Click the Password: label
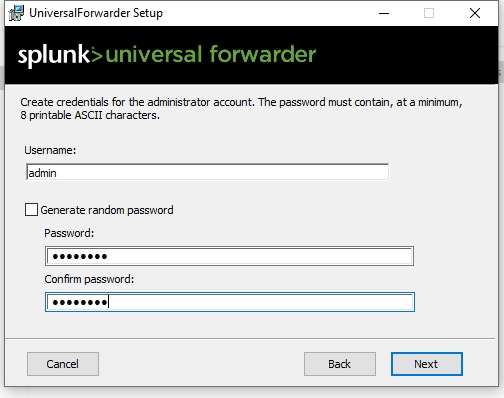Screen dimensions: 504x398 pyautogui.click(x=69, y=233)
